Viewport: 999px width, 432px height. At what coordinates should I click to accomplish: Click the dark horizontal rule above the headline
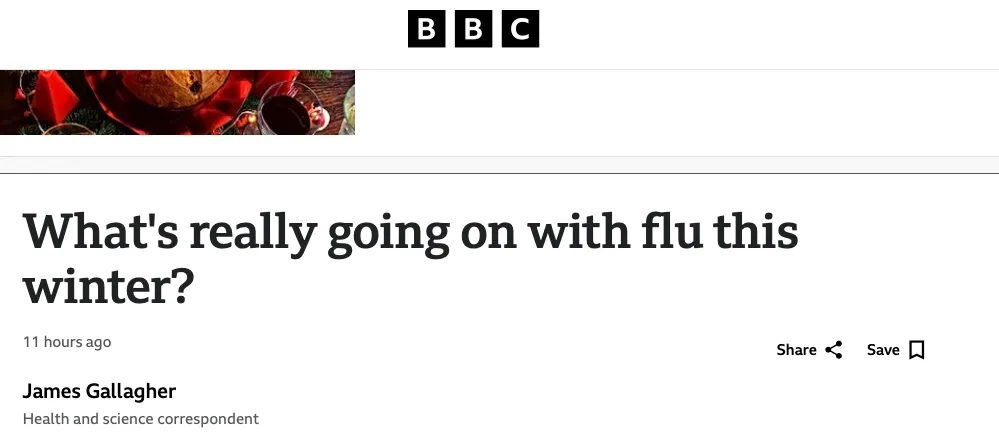tap(499, 173)
